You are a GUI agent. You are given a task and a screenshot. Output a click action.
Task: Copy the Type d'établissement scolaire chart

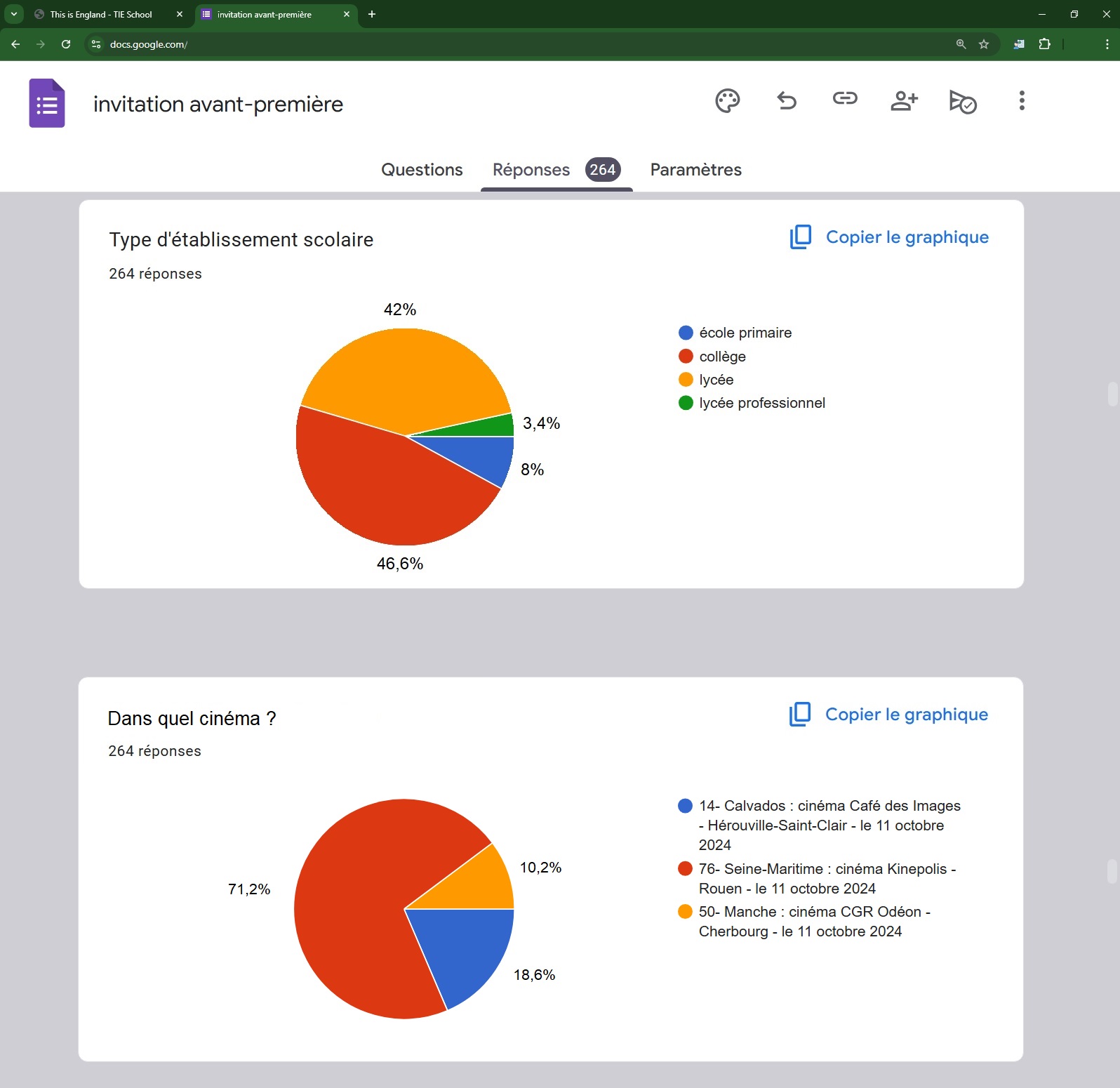click(x=889, y=237)
